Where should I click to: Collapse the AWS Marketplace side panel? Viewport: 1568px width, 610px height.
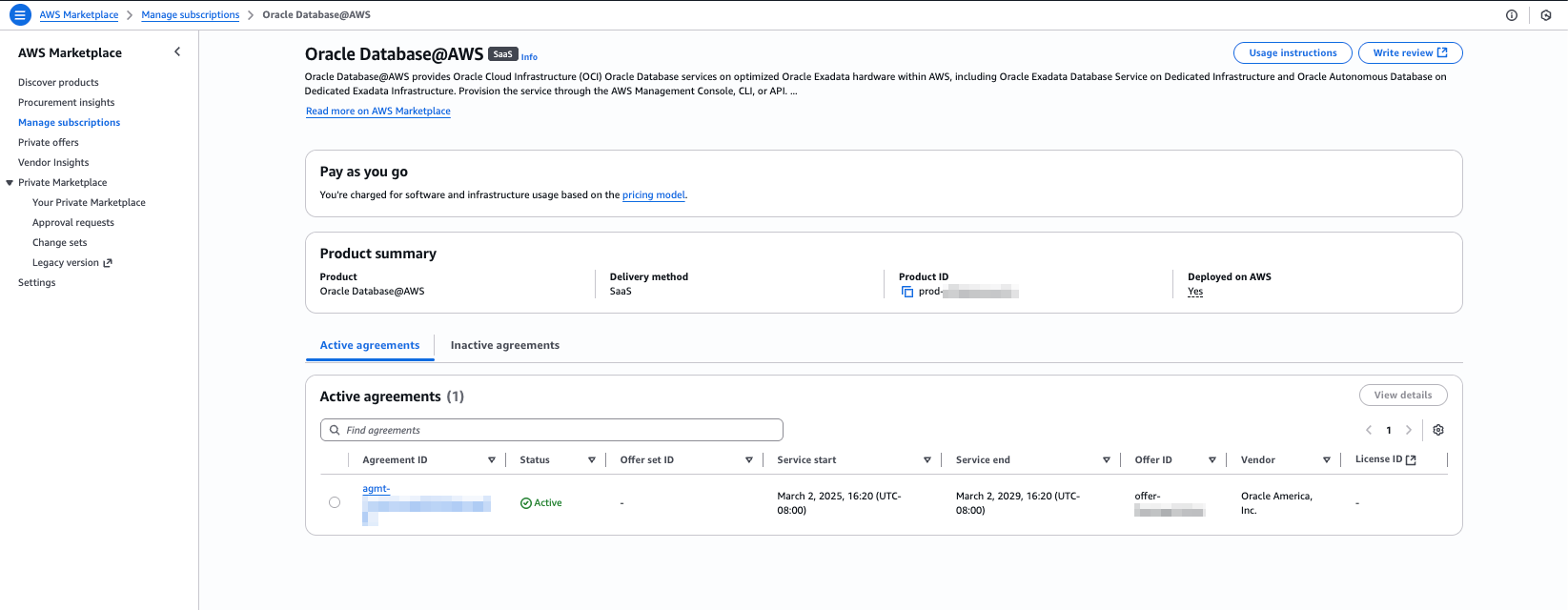click(177, 52)
